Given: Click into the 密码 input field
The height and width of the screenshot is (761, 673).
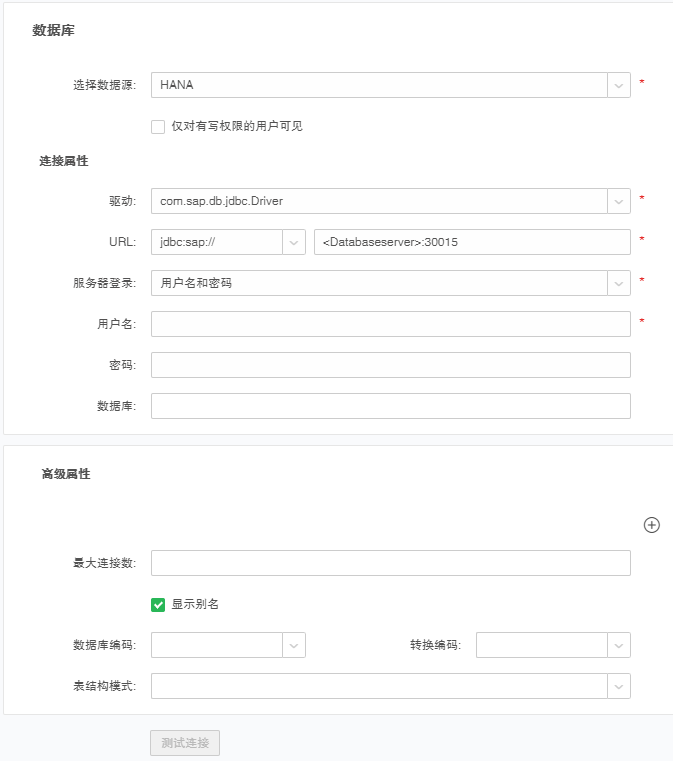Looking at the screenshot, I should click(x=390, y=365).
